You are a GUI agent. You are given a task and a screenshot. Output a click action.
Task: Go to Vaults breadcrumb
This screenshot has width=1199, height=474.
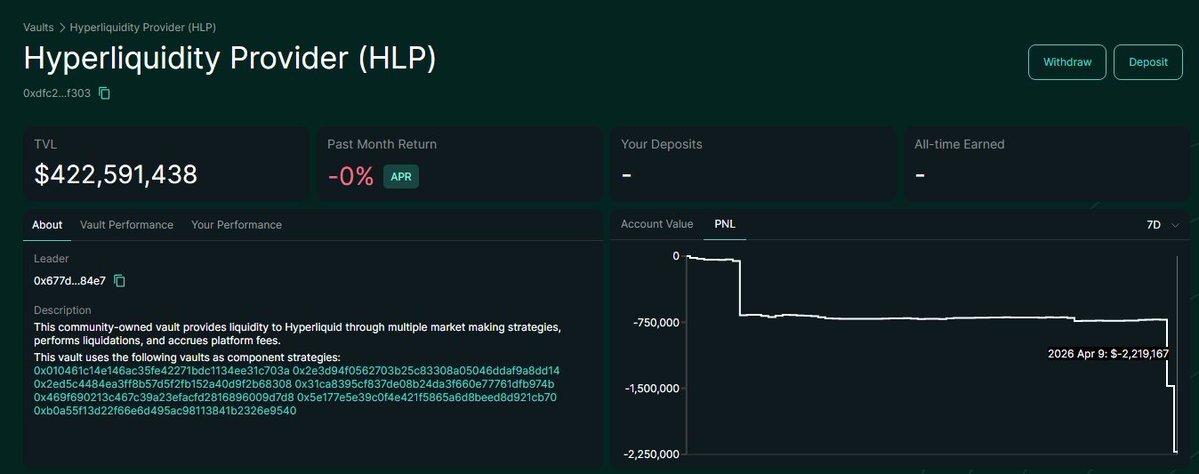[x=38, y=28]
